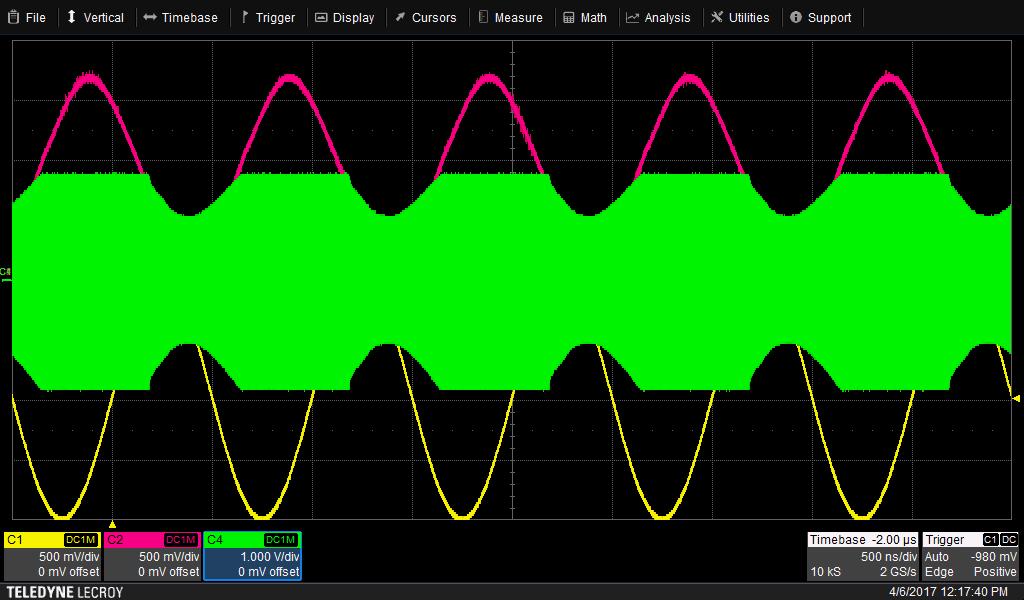
Task: Click the C1 trigger source badge
Action: (x=991, y=540)
